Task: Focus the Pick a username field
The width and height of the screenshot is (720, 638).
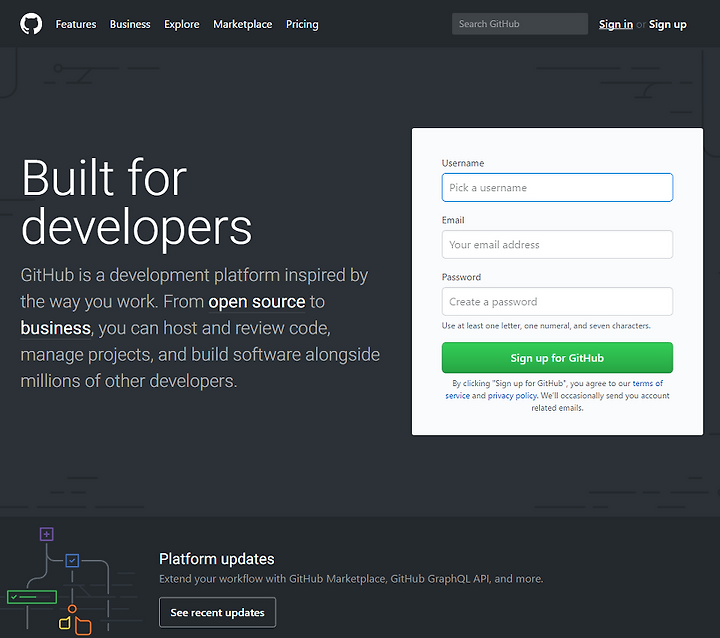Action: point(557,187)
